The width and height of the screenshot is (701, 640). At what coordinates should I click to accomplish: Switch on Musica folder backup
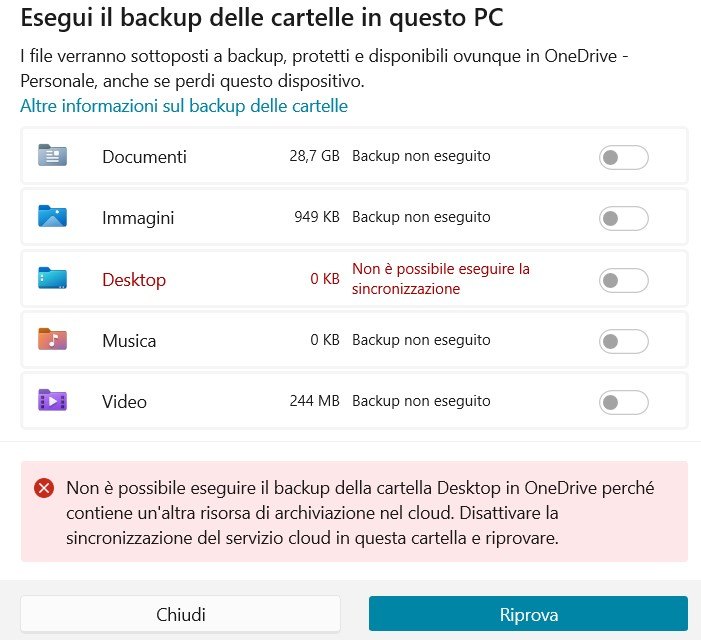pyautogui.click(x=624, y=341)
